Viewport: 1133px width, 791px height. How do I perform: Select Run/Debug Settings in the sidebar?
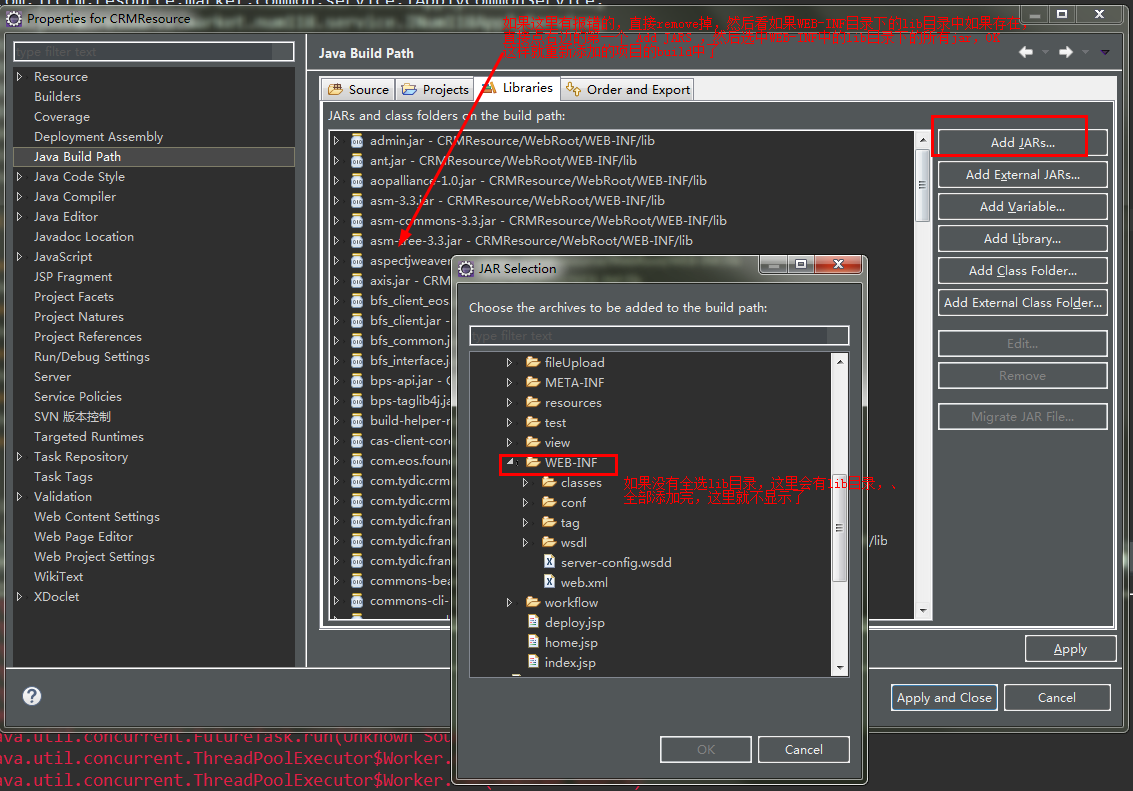pos(92,357)
